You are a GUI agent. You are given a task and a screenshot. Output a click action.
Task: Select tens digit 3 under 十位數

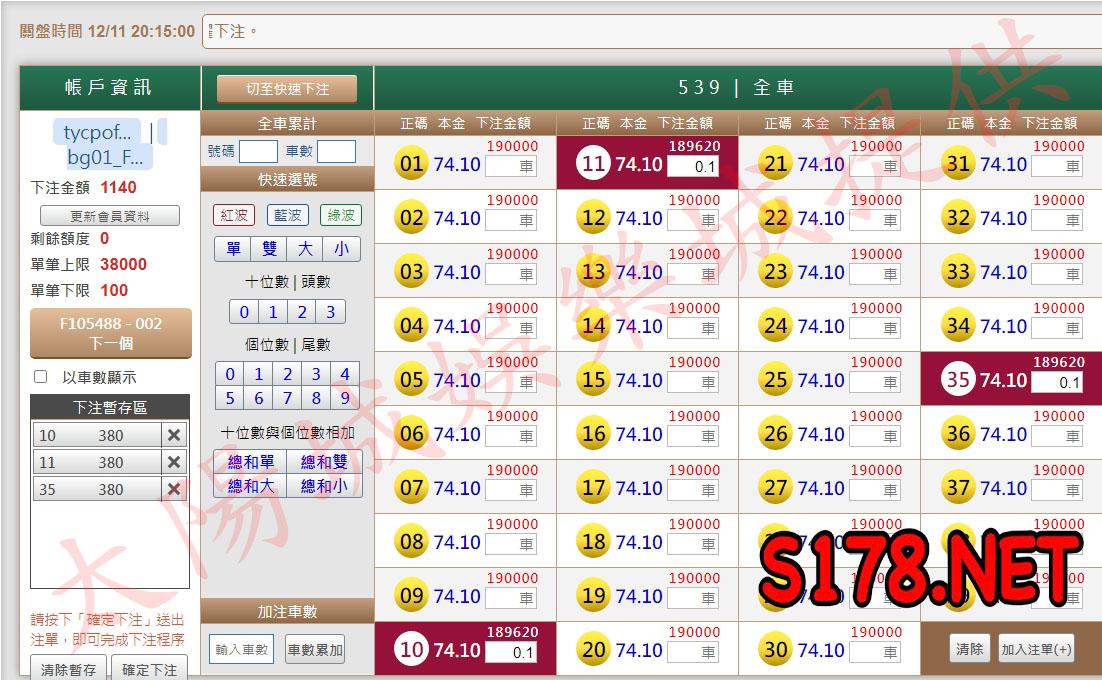[x=330, y=312]
